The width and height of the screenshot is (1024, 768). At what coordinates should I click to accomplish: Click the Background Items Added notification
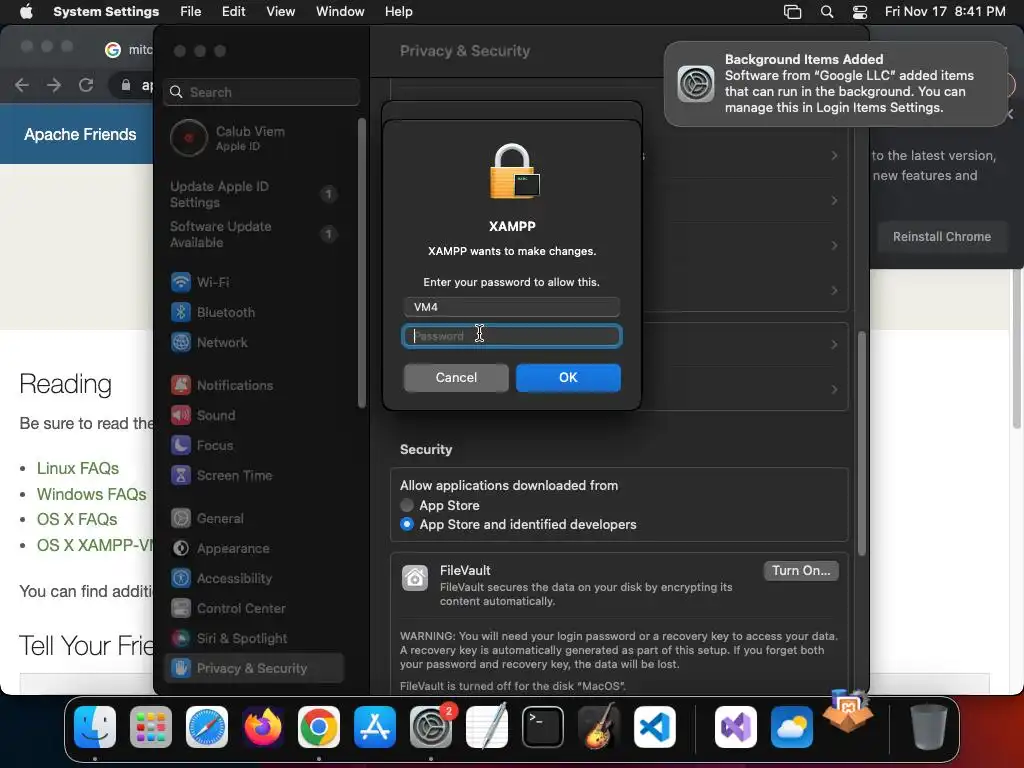click(836, 84)
